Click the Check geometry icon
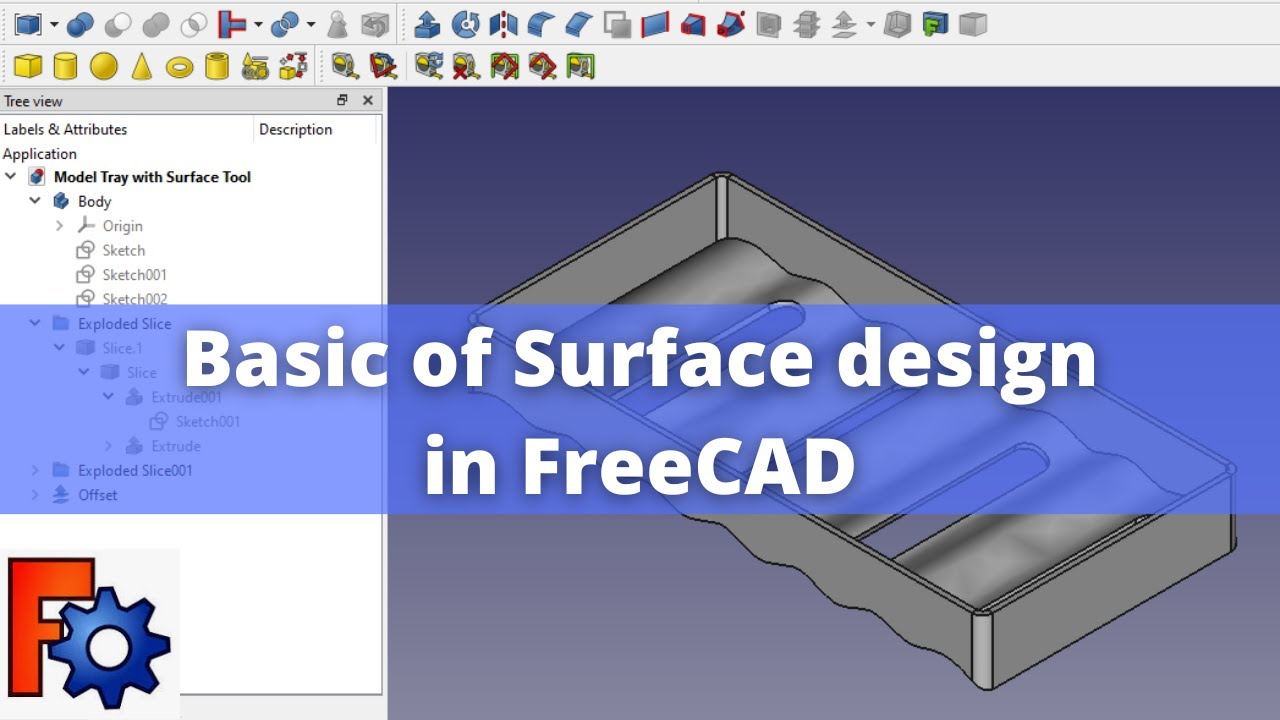Viewport: 1280px width, 720px height. (x=338, y=23)
